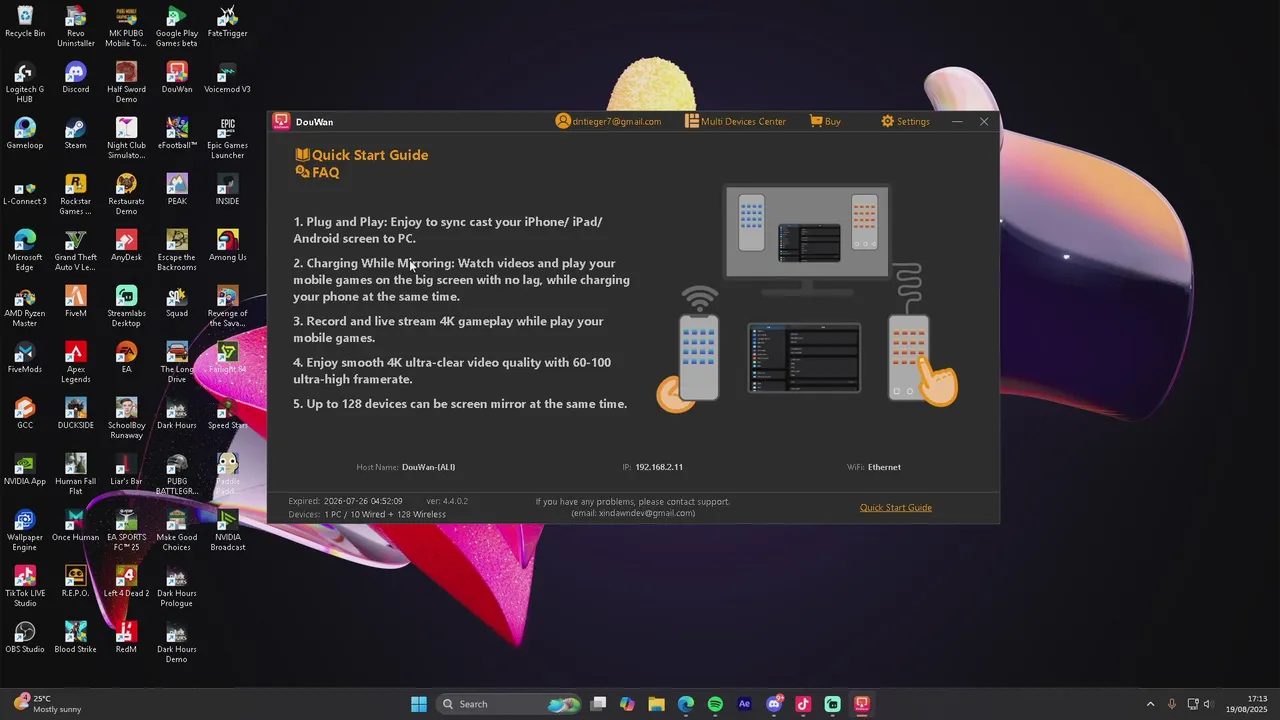Close the DouWan window
The width and height of the screenshot is (1280, 720).
(x=984, y=121)
